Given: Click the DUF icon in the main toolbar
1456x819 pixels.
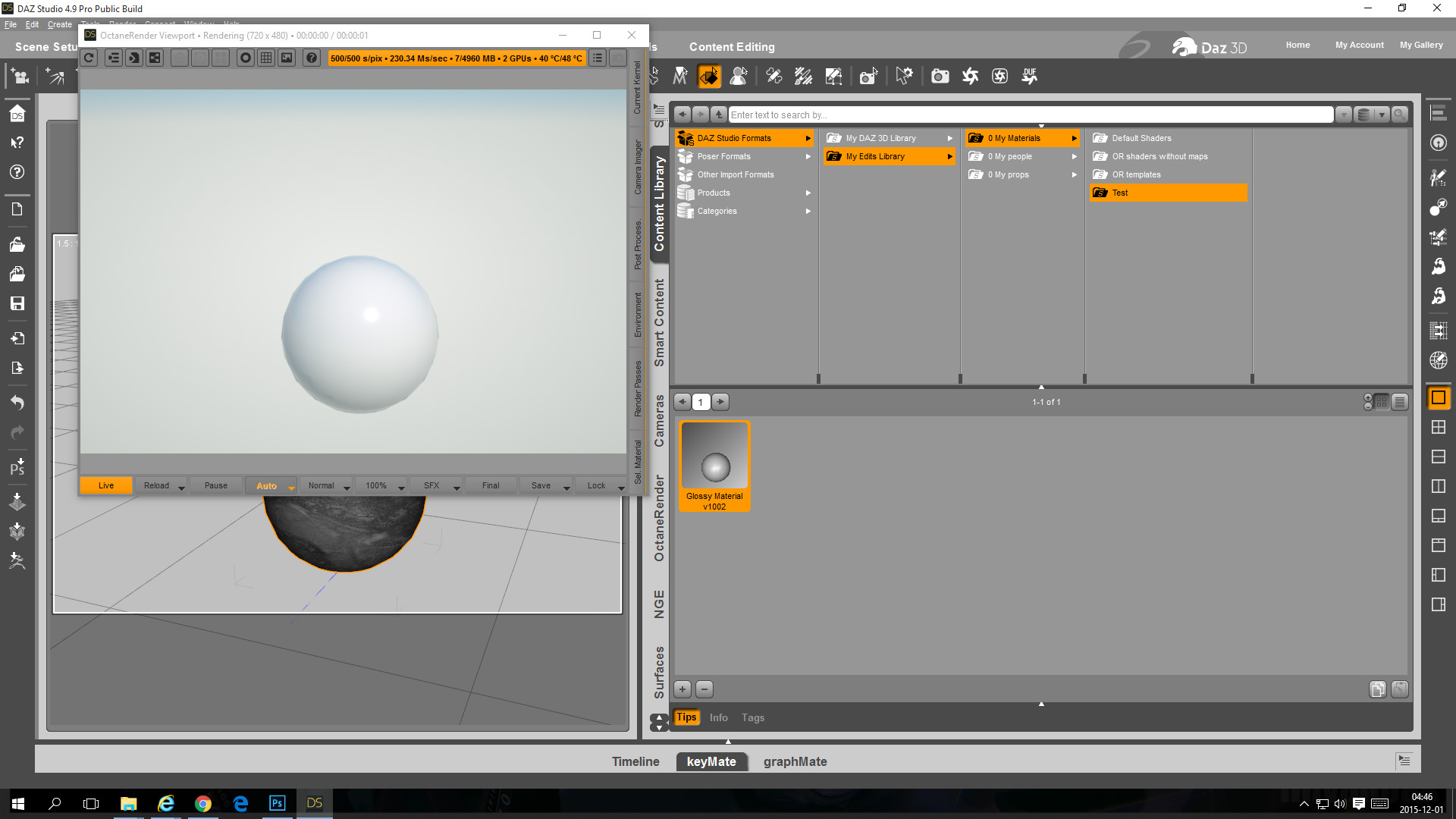Looking at the screenshot, I should pyautogui.click(x=1029, y=76).
